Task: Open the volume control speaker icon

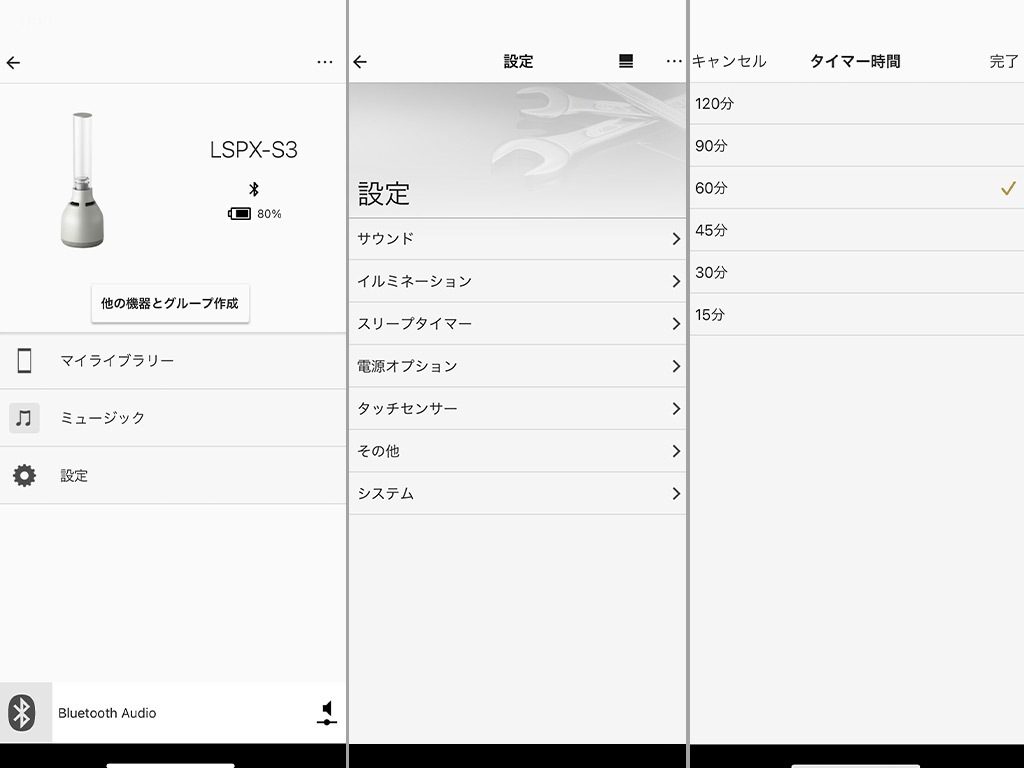Action: (x=327, y=712)
